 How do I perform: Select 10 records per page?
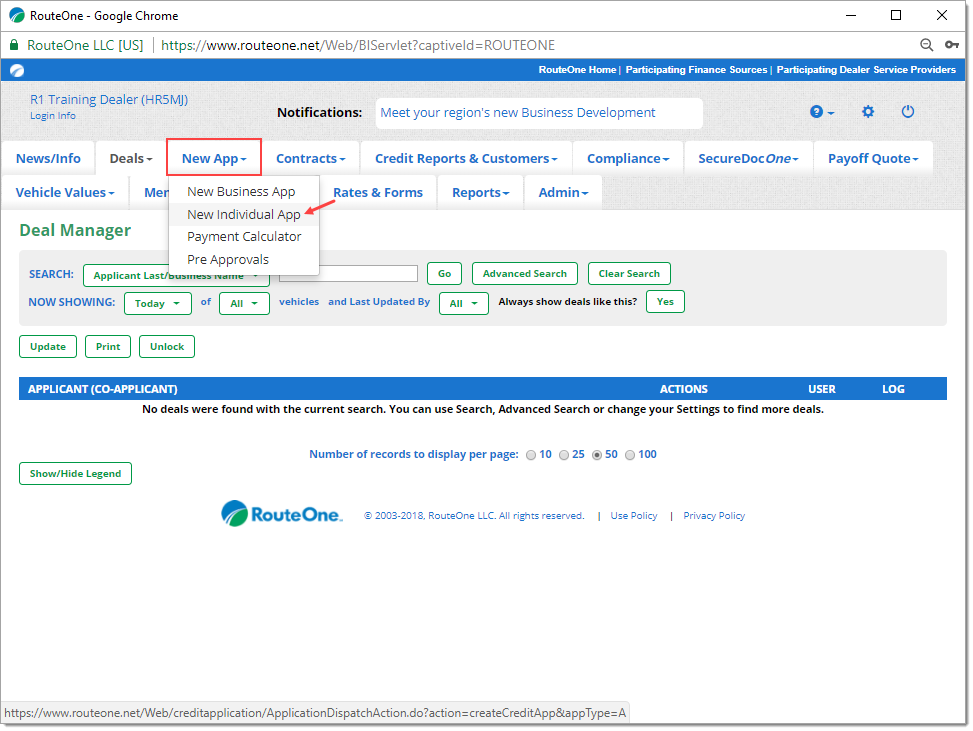531,455
